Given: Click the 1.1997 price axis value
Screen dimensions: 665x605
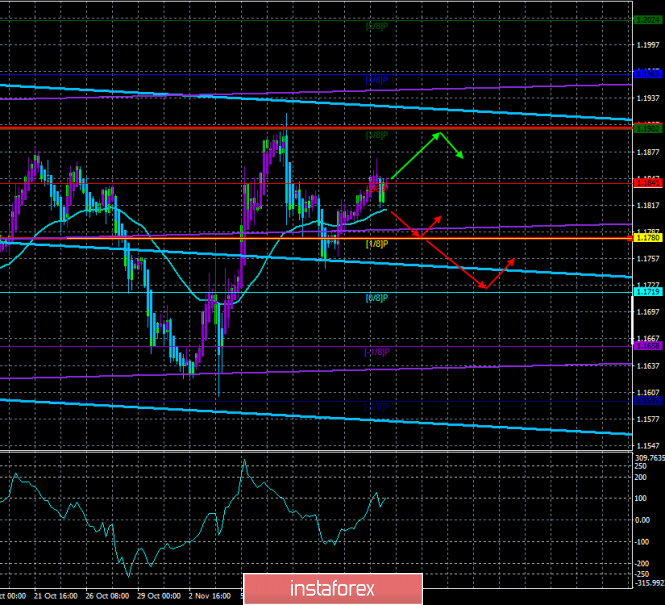Looking at the screenshot, I should (x=648, y=45).
